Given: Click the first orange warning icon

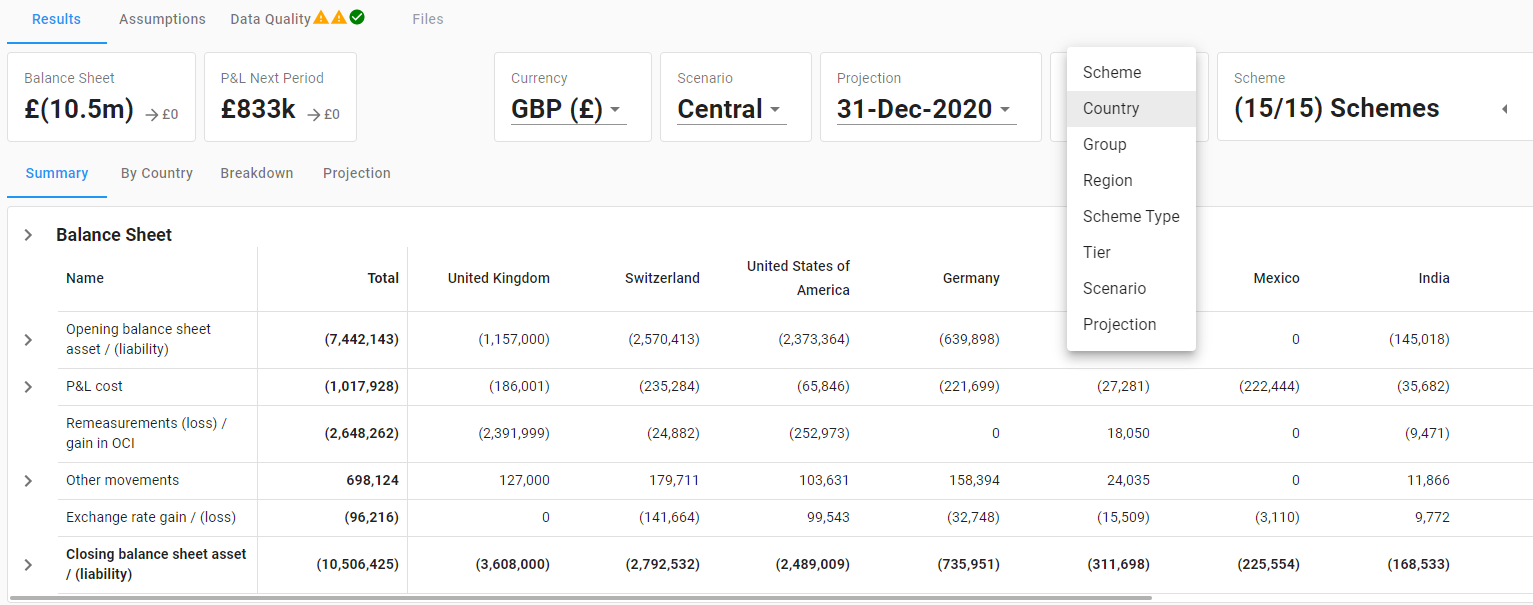Looking at the screenshot, I should tap(321, 17).
